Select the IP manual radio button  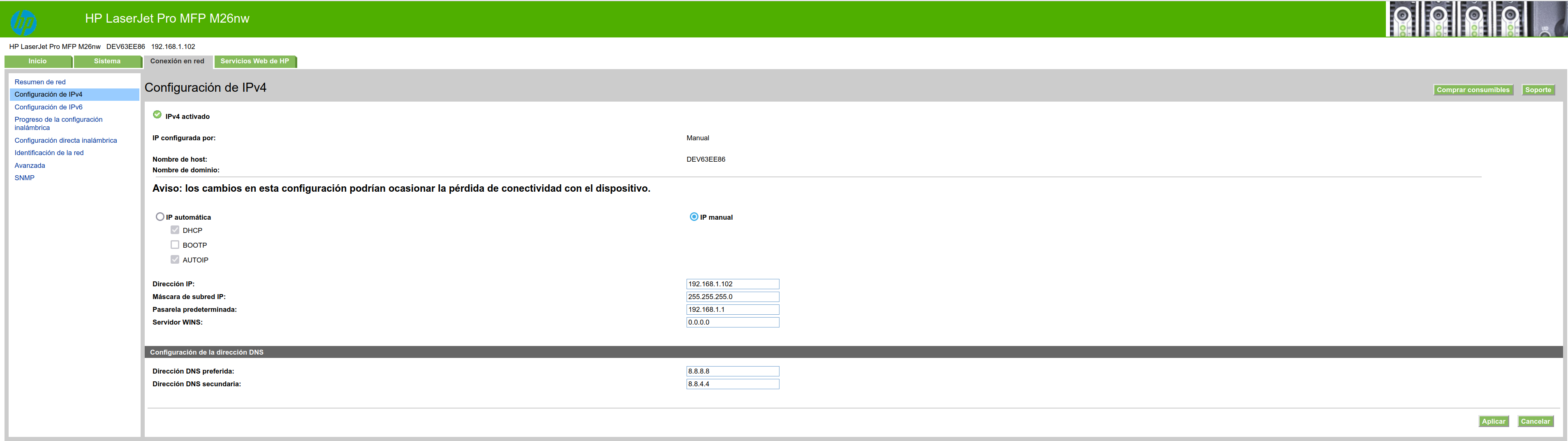694,216
